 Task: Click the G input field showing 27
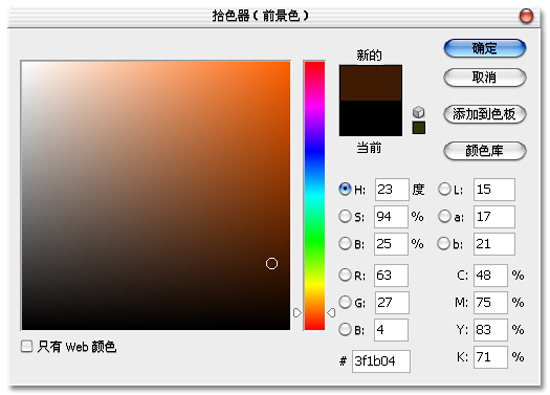[x=392, y=302]
